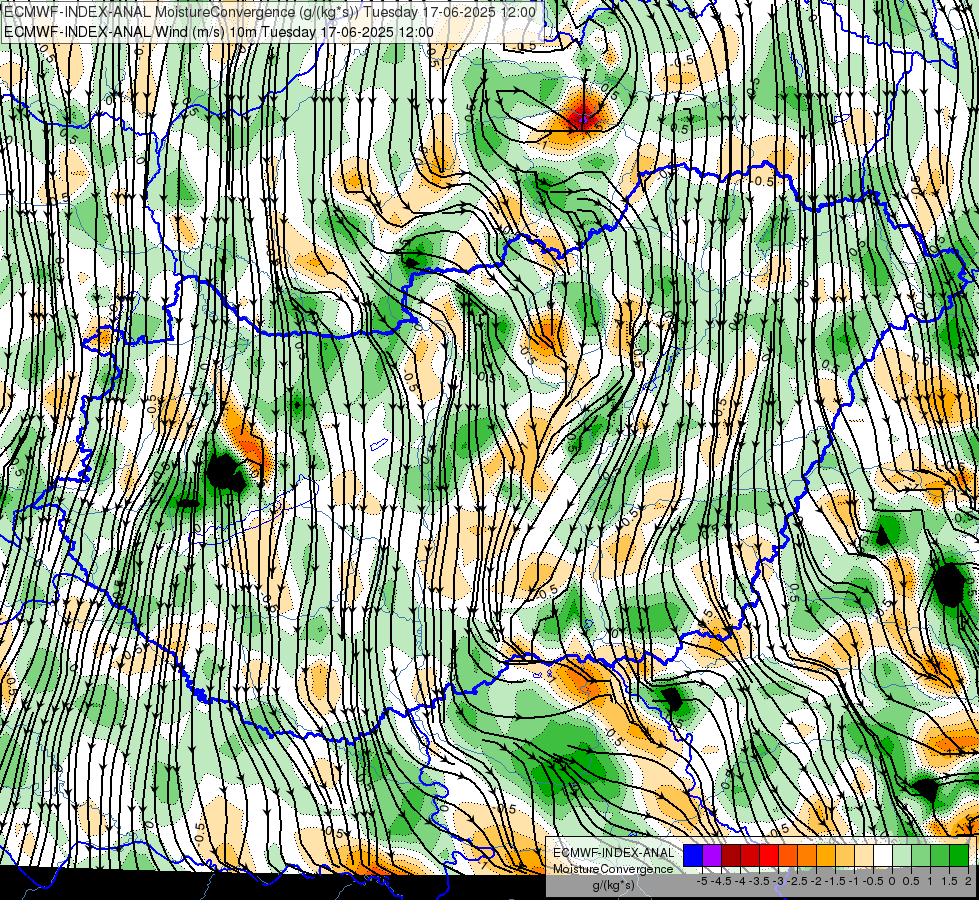
Task: Click the legend label 'ECMWF-INDEX-ANAL'
Action: click(x=613, y=853)
